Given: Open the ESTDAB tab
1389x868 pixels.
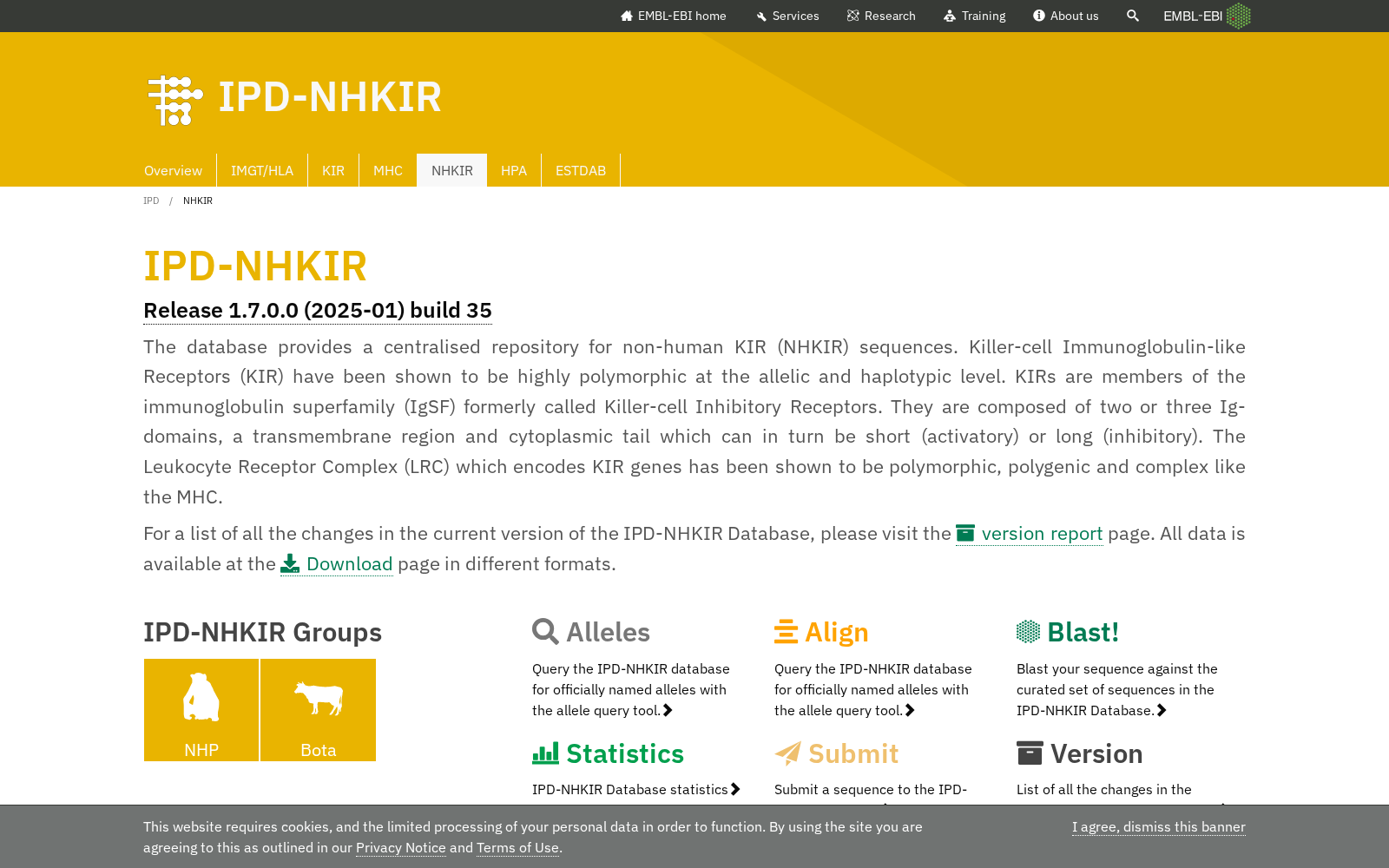Looking at the screenshot, I should pos(581,170).
